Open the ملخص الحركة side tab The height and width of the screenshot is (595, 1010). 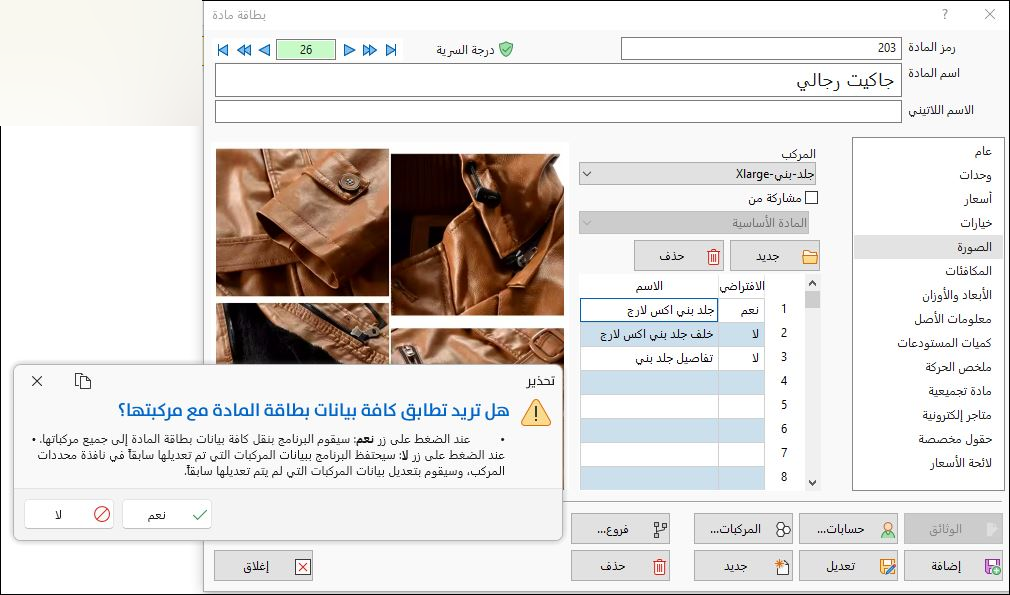(928, 367)
